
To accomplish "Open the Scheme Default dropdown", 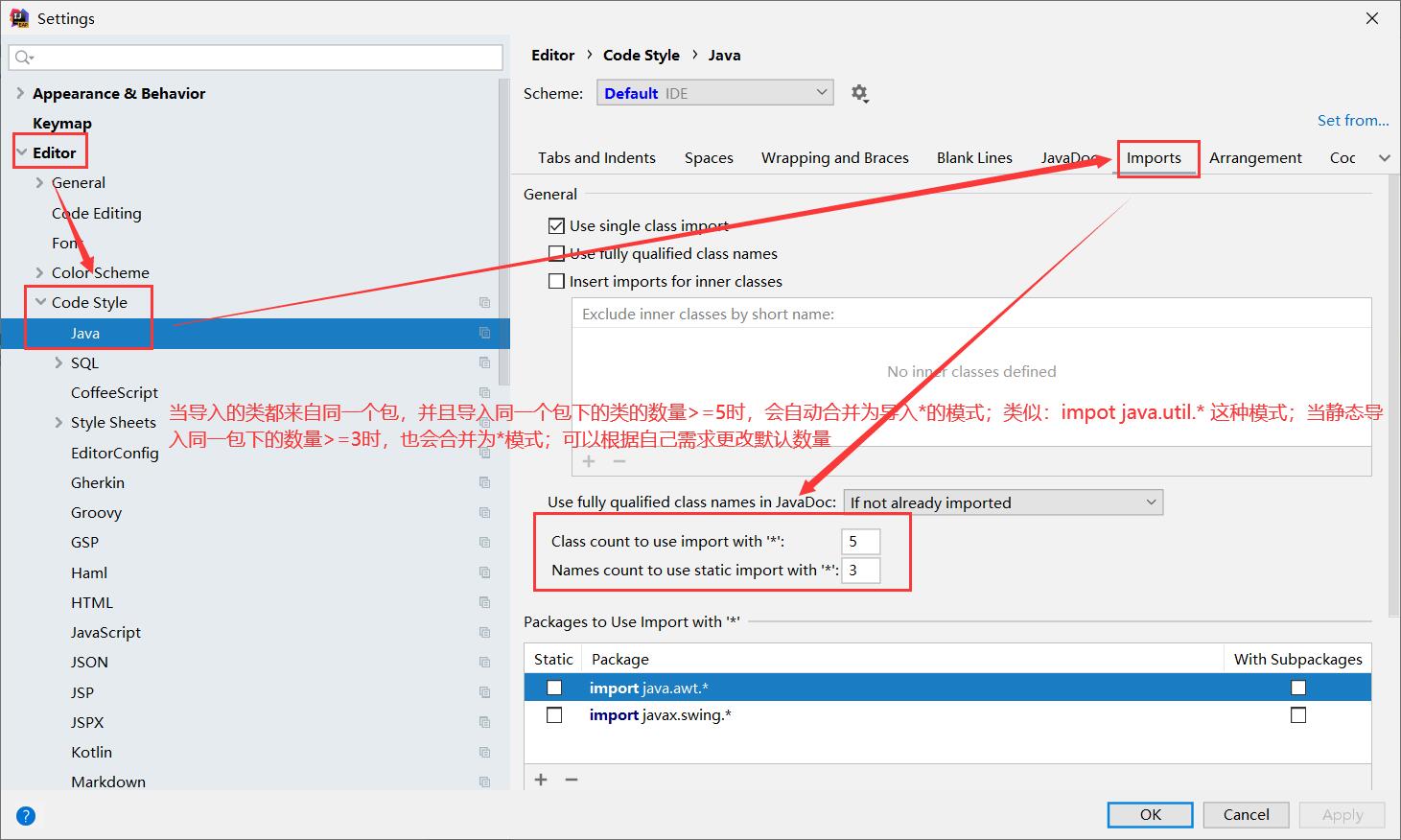I will click(715, 93).
